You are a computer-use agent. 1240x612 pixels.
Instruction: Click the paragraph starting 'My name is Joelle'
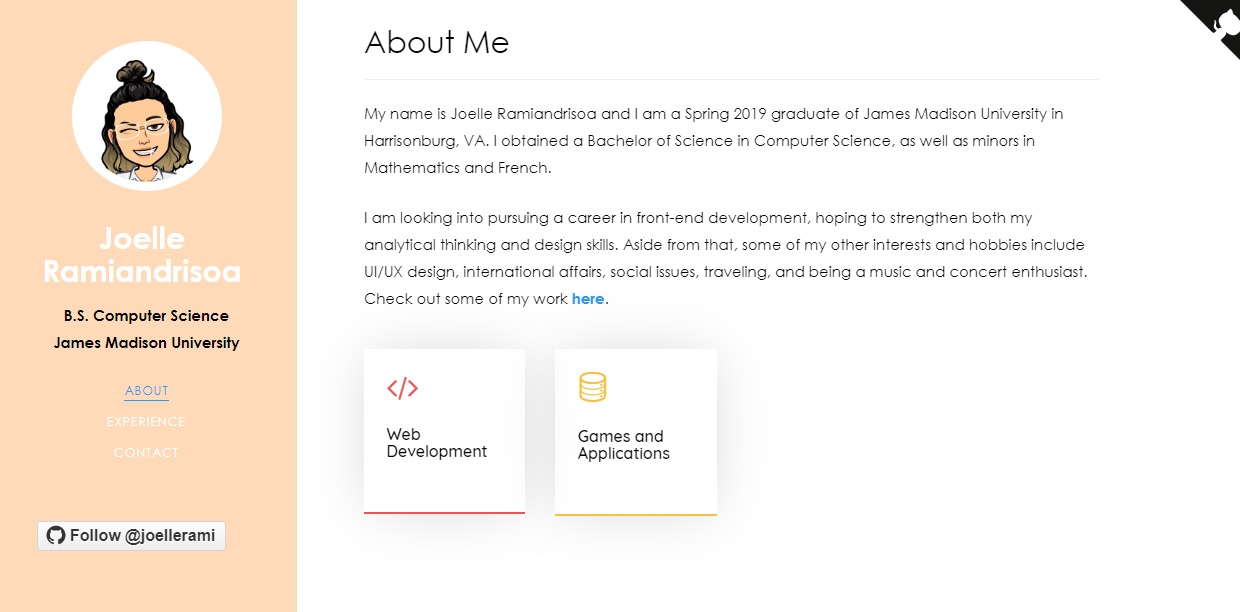click(x=714, y=141)
